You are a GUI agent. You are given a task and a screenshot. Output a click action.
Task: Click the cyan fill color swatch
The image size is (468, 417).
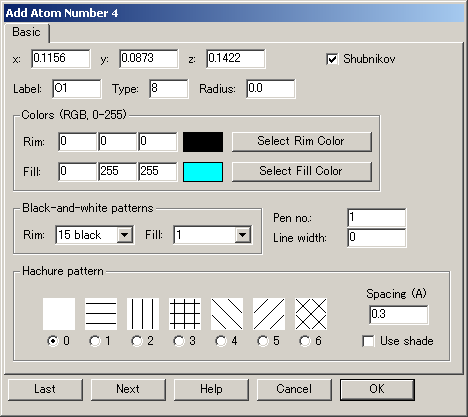tap(203, 172)
